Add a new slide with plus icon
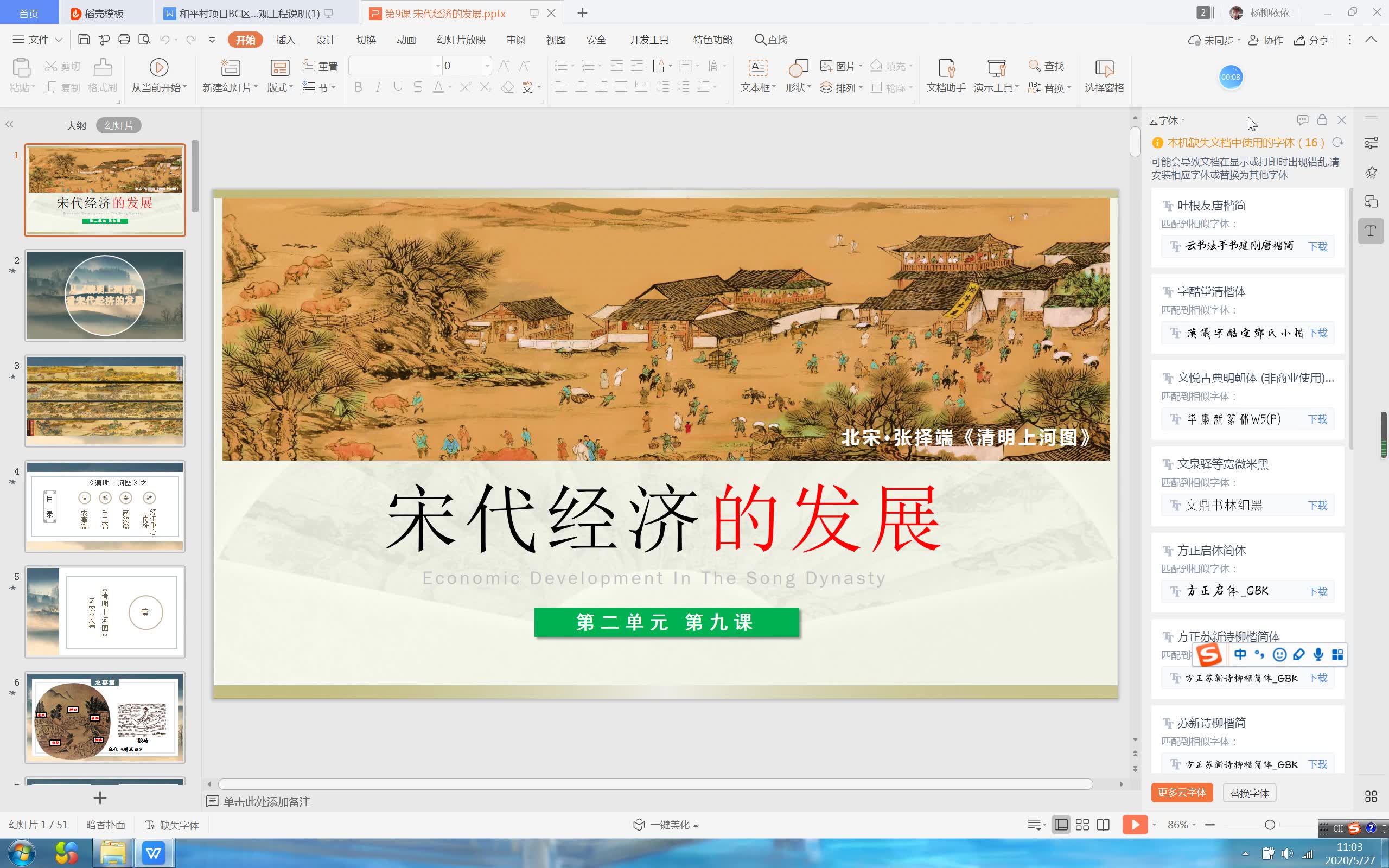1389x868 pixels. coord(100,797)
